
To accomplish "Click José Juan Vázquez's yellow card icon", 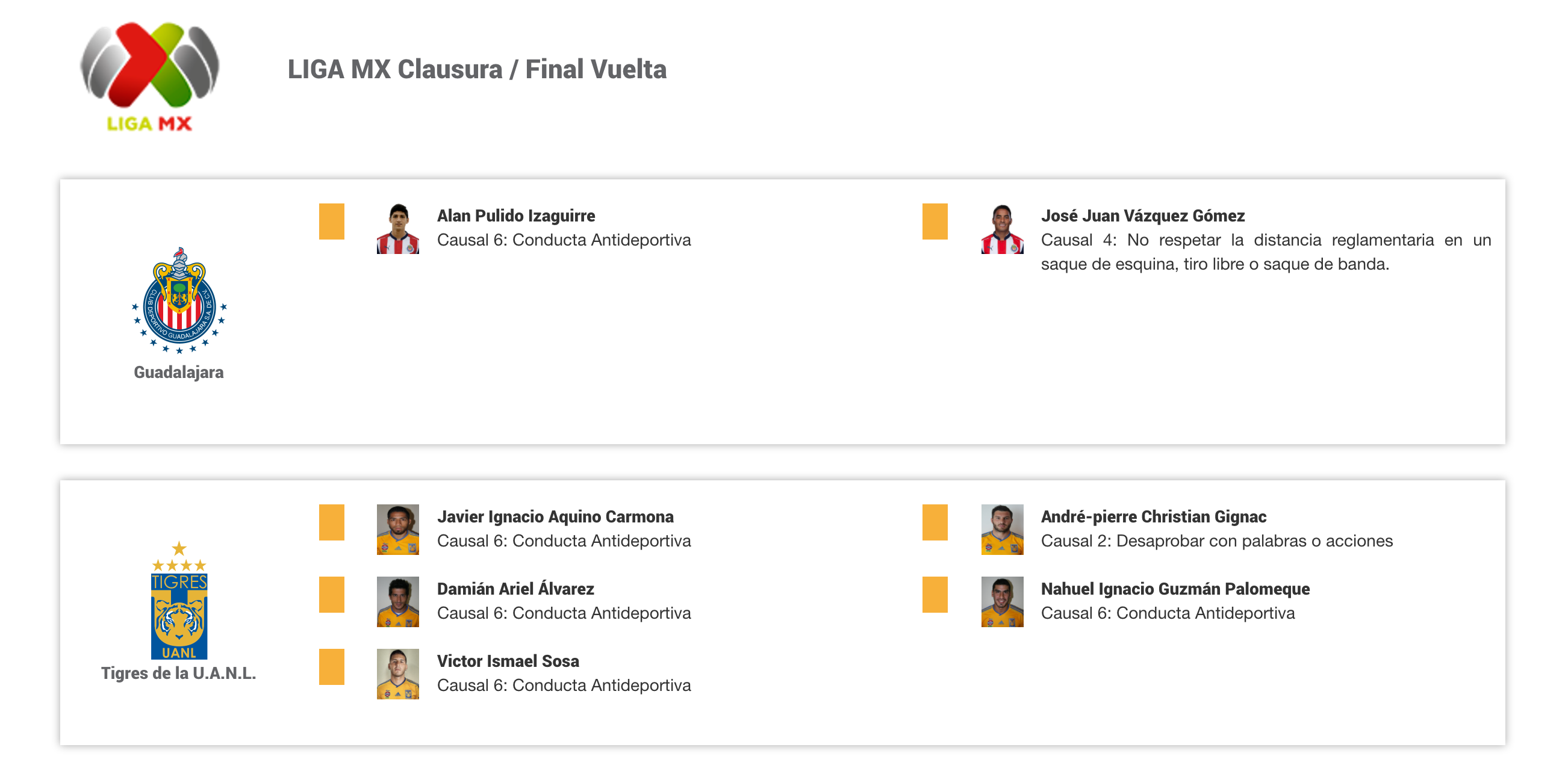I will coord(935,221).
